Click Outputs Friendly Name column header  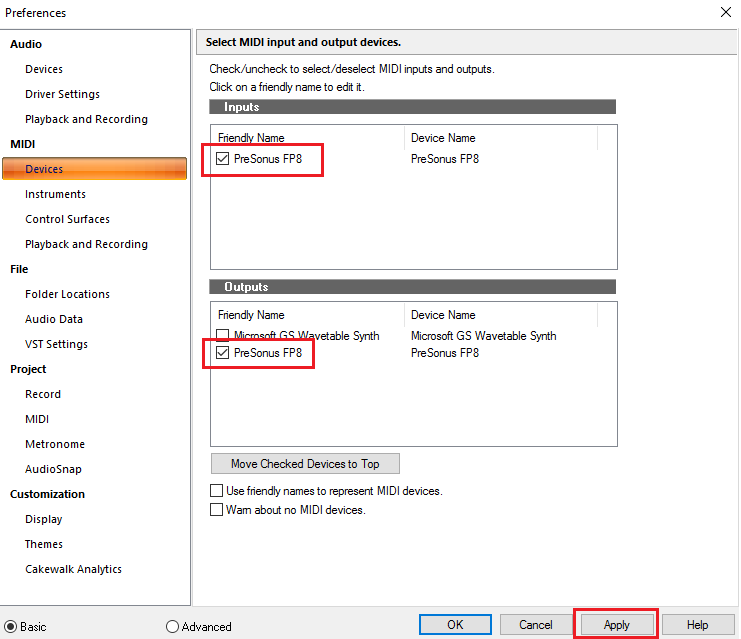pos(308,315)
